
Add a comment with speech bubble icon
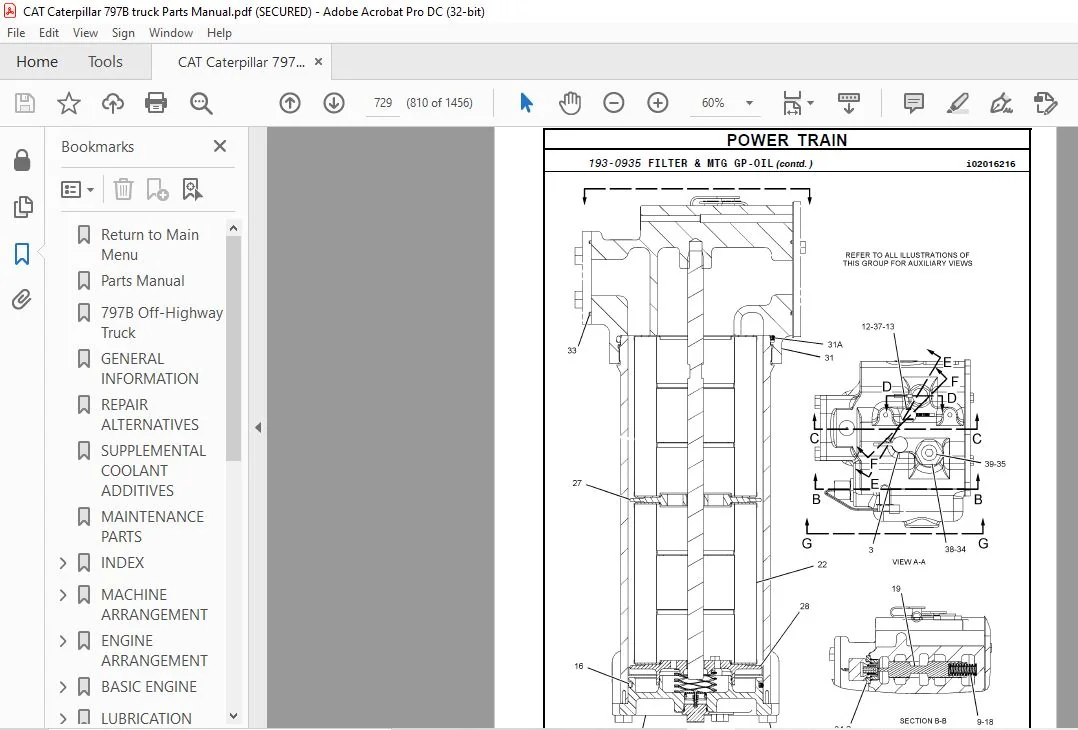click(x=914, y=103)
